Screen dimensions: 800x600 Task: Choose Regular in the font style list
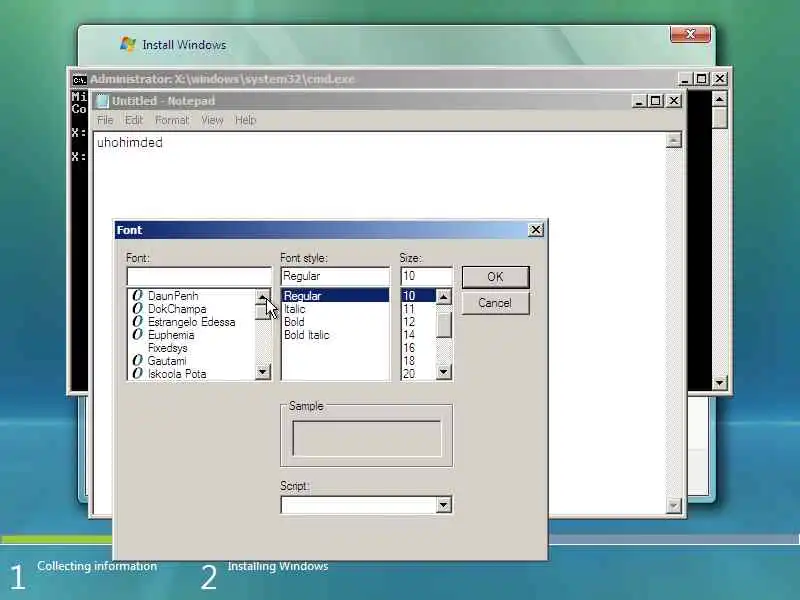tap(335, 295)
